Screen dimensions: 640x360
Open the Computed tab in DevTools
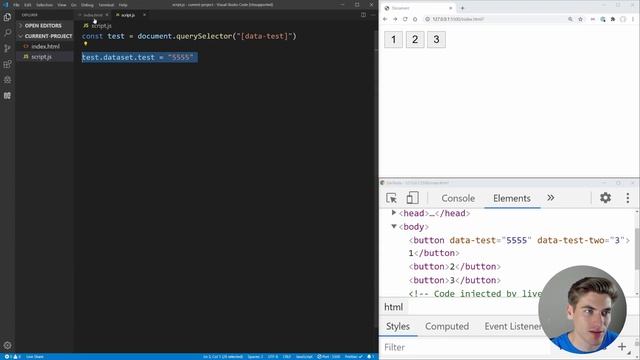click(447, 327)
